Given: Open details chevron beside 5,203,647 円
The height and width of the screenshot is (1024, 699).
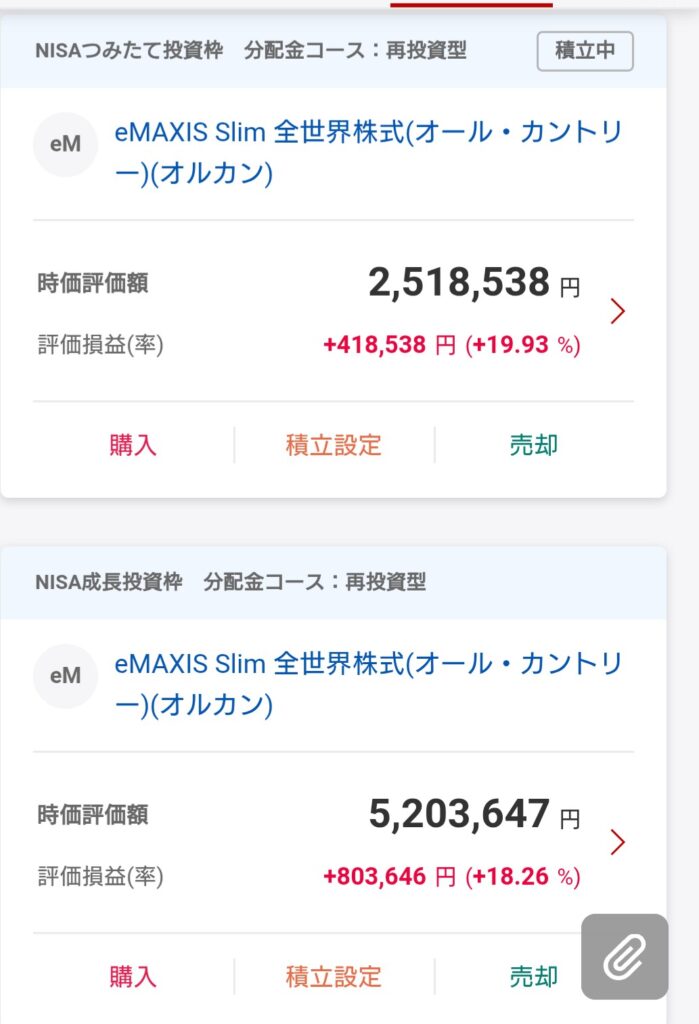Looking at the screenshot, I should point(617,843).
